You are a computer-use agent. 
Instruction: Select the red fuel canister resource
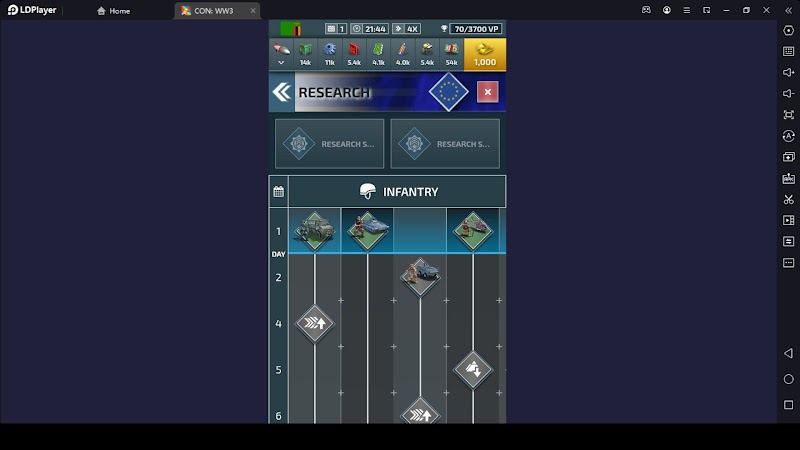tap(354, 54)
